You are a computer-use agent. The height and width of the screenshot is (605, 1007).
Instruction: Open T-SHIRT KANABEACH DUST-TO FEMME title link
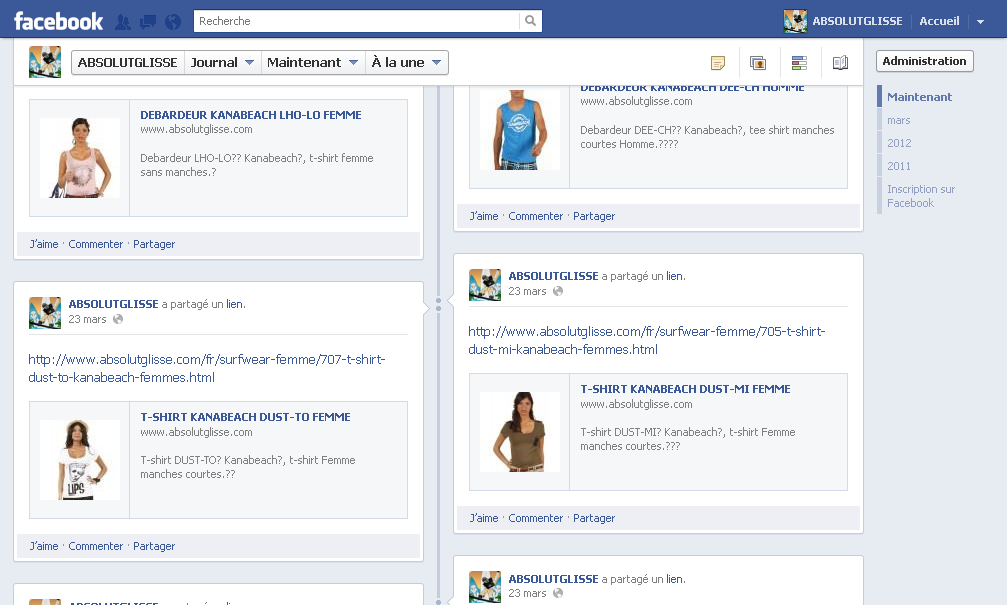(245, 417)
